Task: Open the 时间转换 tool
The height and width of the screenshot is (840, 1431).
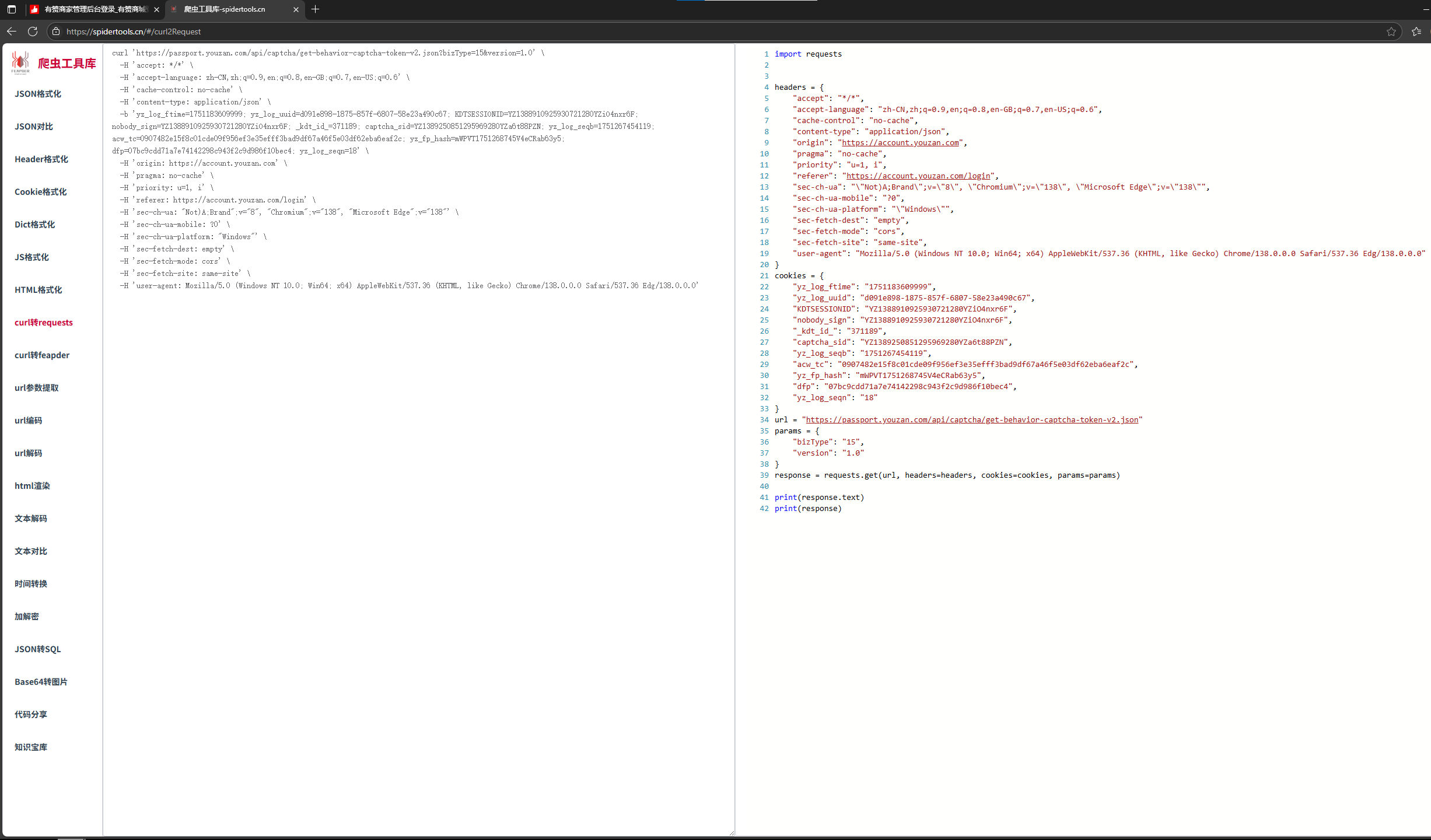Action: [x=31, y=583]
